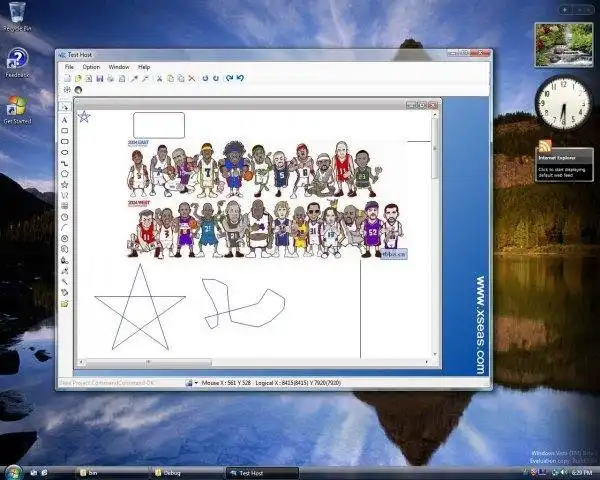Select the ellipse tool

pos(65,152)
